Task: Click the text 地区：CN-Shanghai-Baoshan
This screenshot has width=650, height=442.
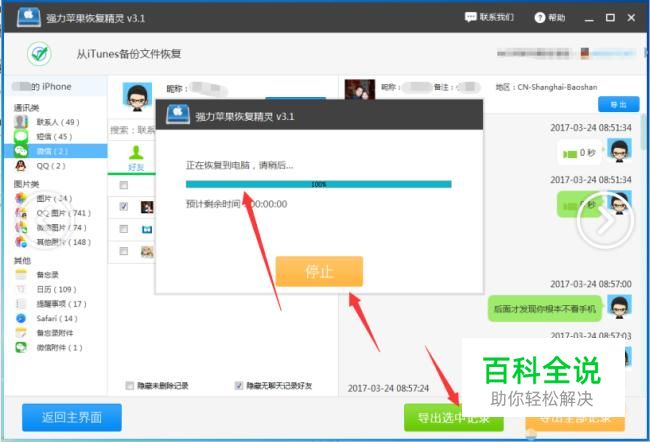Action: click(x=546, y=87)
